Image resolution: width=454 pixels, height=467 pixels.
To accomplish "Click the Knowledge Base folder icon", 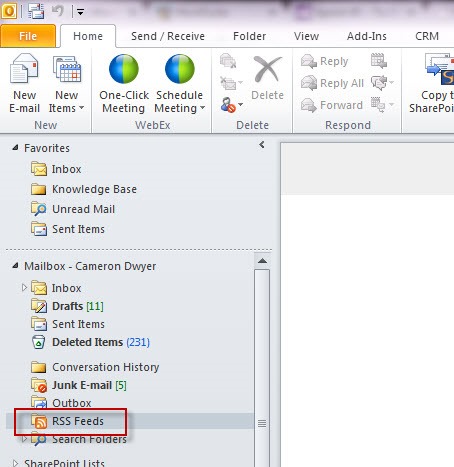I will [x=39, y=189].
